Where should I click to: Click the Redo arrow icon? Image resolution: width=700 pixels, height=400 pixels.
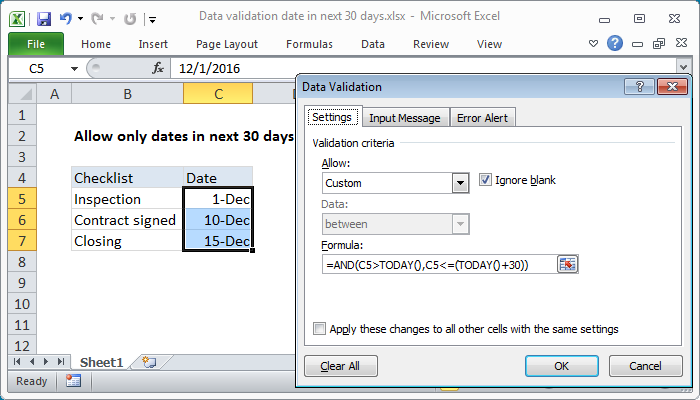tap(97, 19)
